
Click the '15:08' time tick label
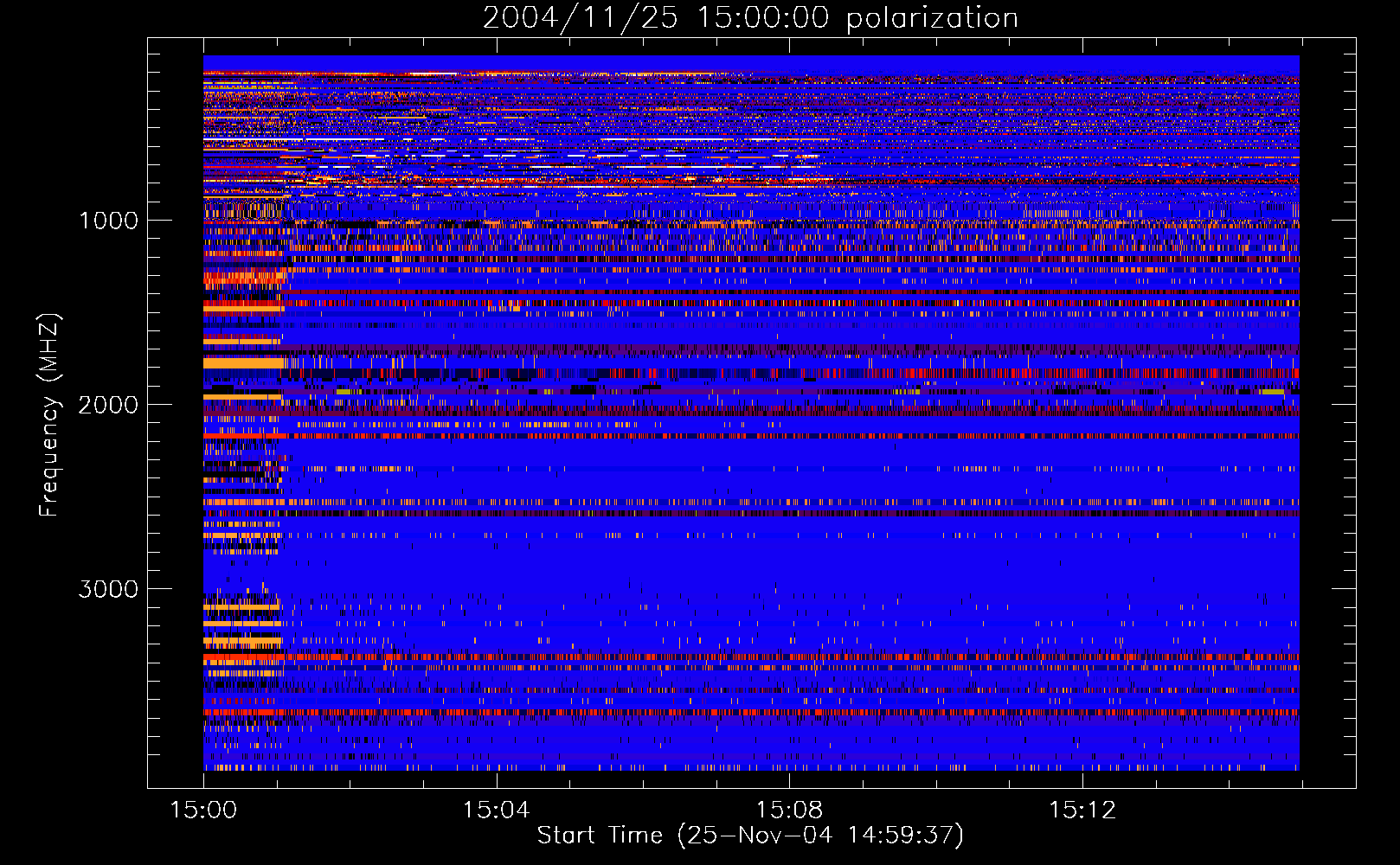tap(789, 811)
